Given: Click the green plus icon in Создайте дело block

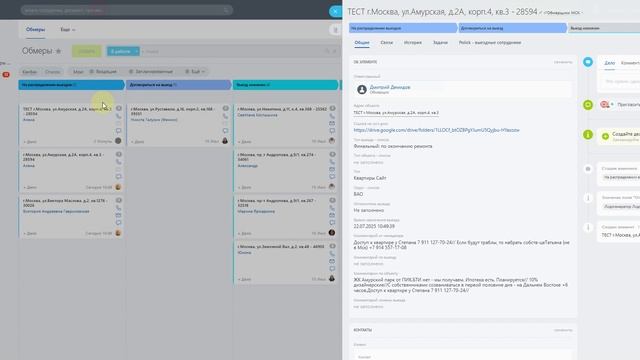Looking at the screenshot, I should [x=605, y=136].
